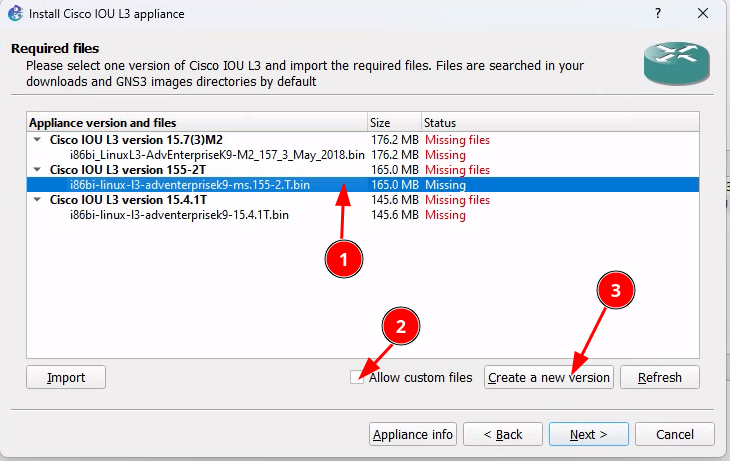Click the Import button
The height and width of the screenshot is (461, 730).
[x=66, y=377]
